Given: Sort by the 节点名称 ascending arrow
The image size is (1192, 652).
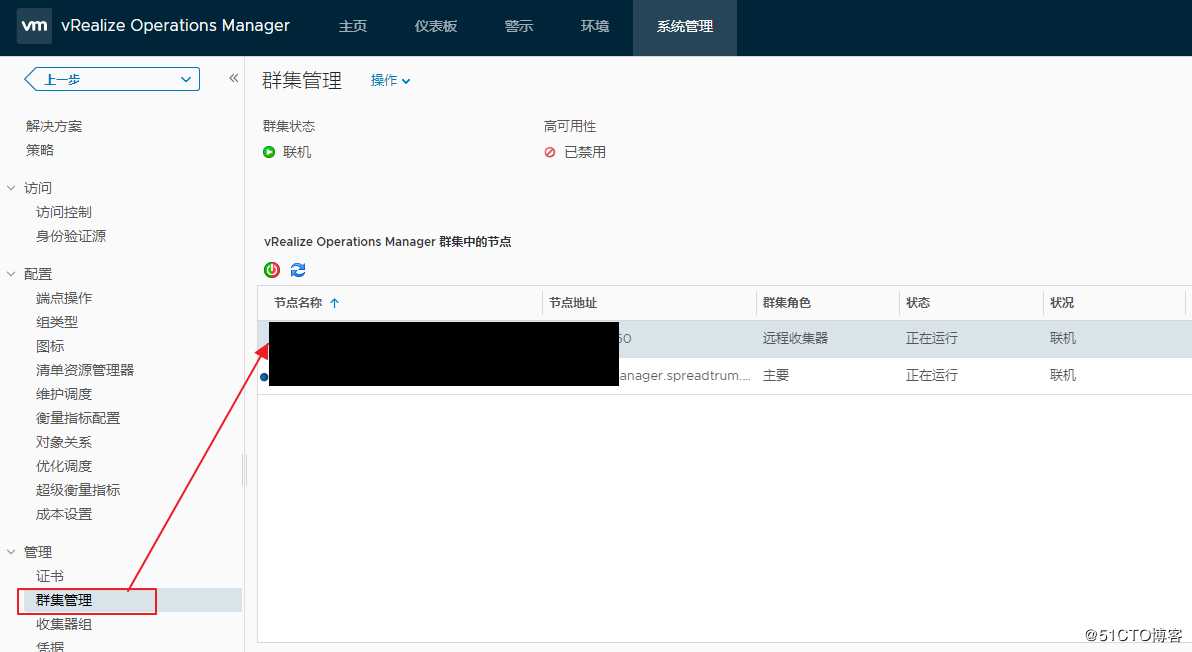Looking at the screenshot, I should click(x=334, y=302).
